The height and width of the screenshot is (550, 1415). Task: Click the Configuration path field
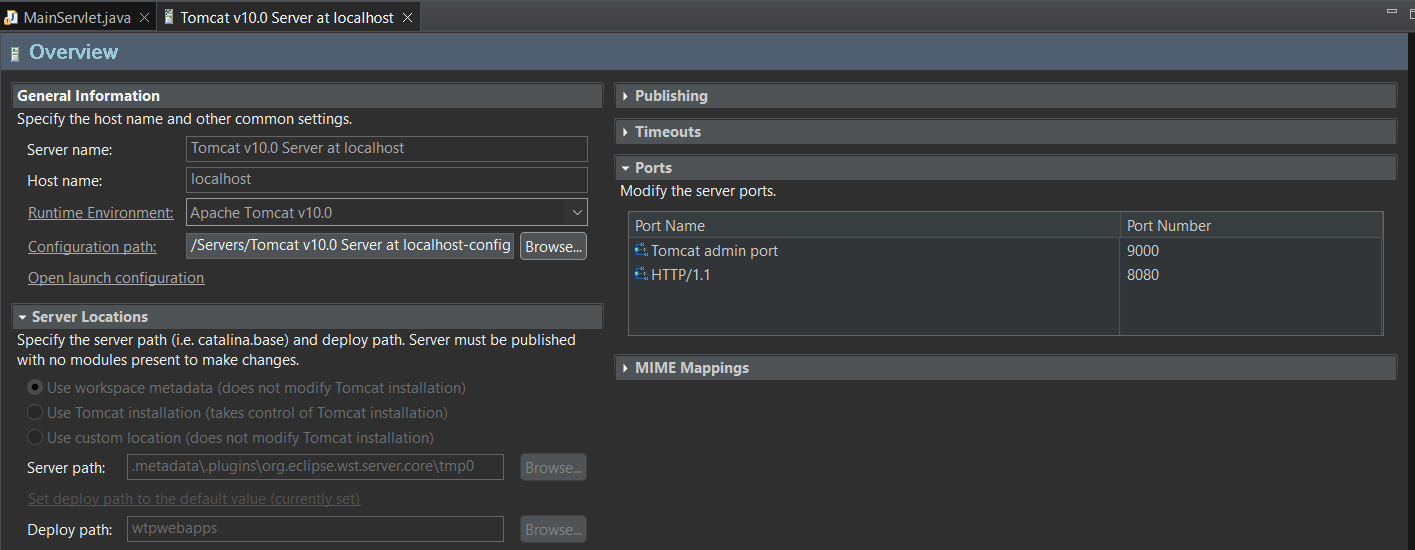[350, 246]
